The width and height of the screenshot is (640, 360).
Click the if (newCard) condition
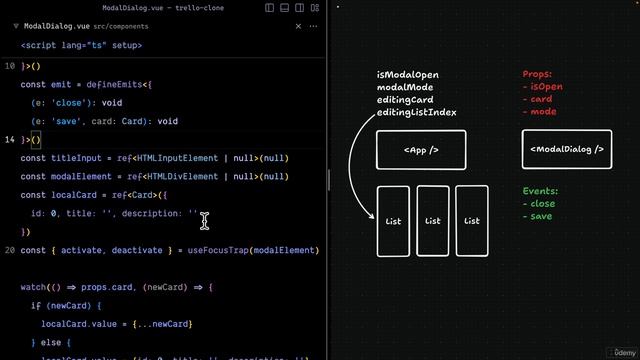coord(66,306)
